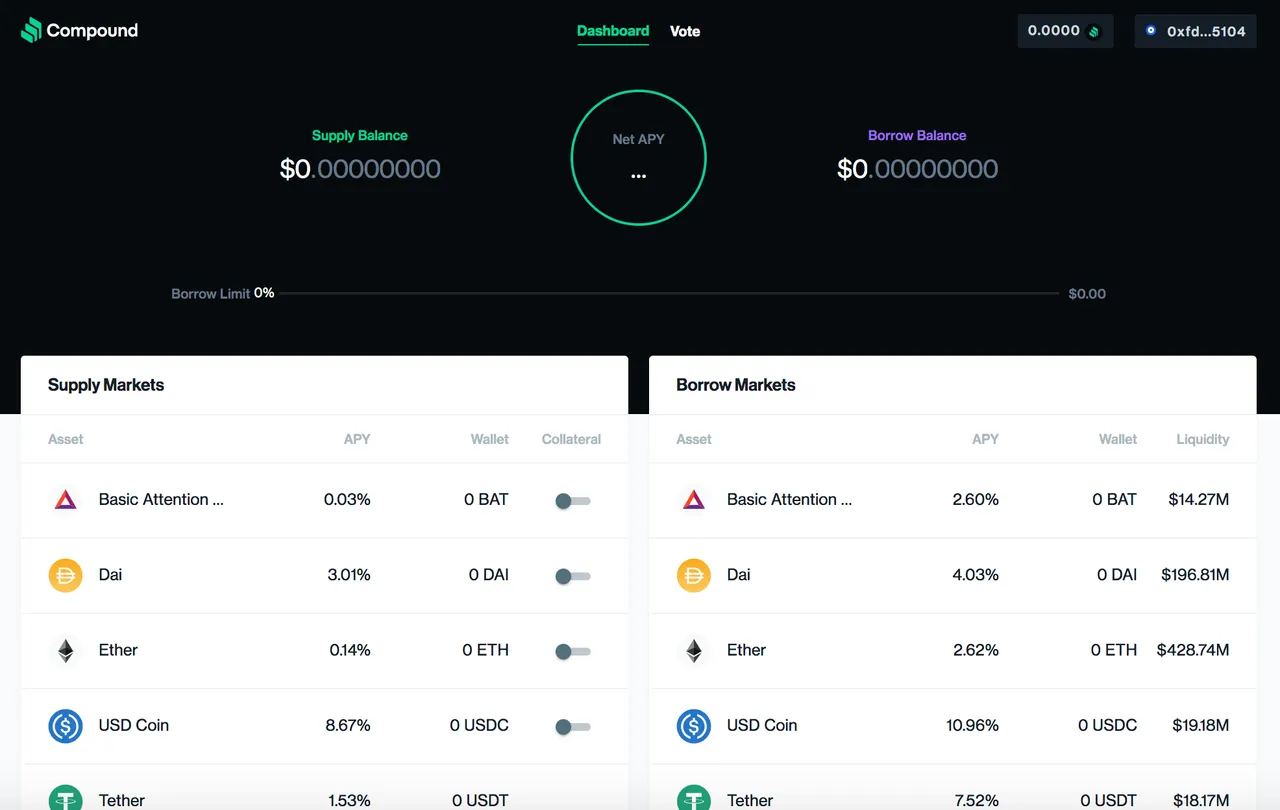1280x810 pixels.
Task: Click the Ether icon in Supply Markets
Action: coord(65,650)
